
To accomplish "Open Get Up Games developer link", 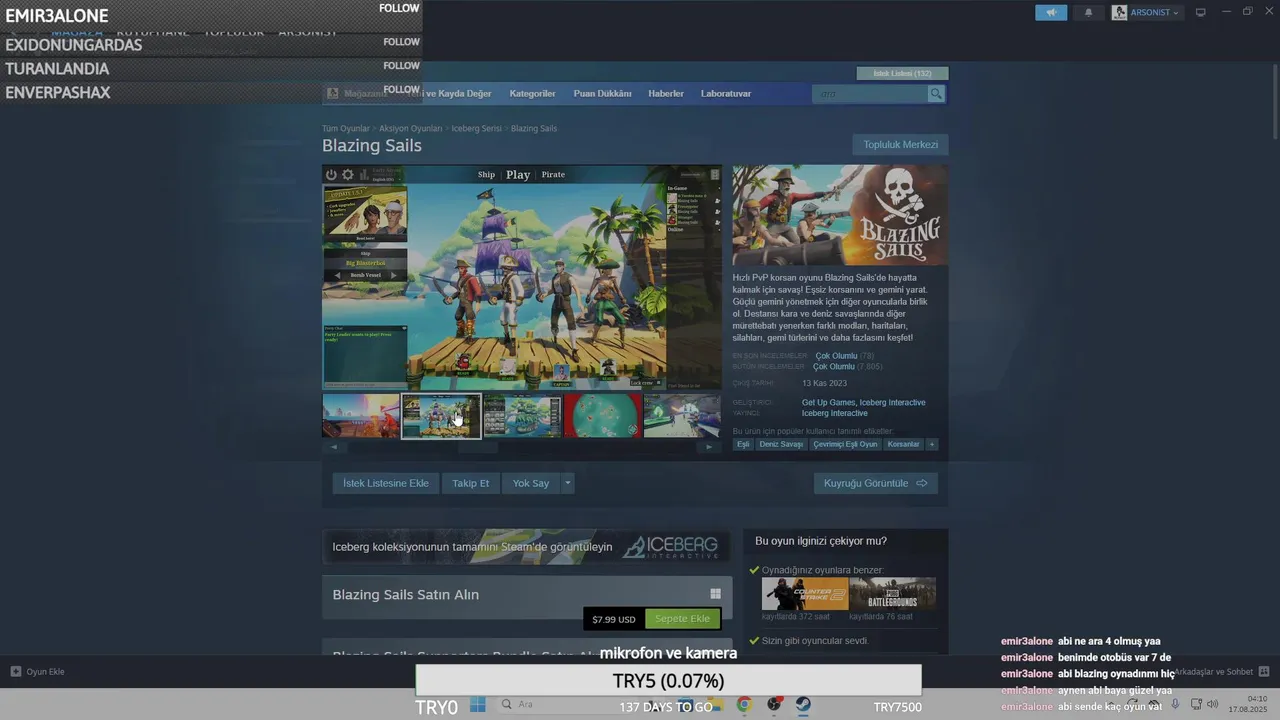I will click(x=828, y=403).
